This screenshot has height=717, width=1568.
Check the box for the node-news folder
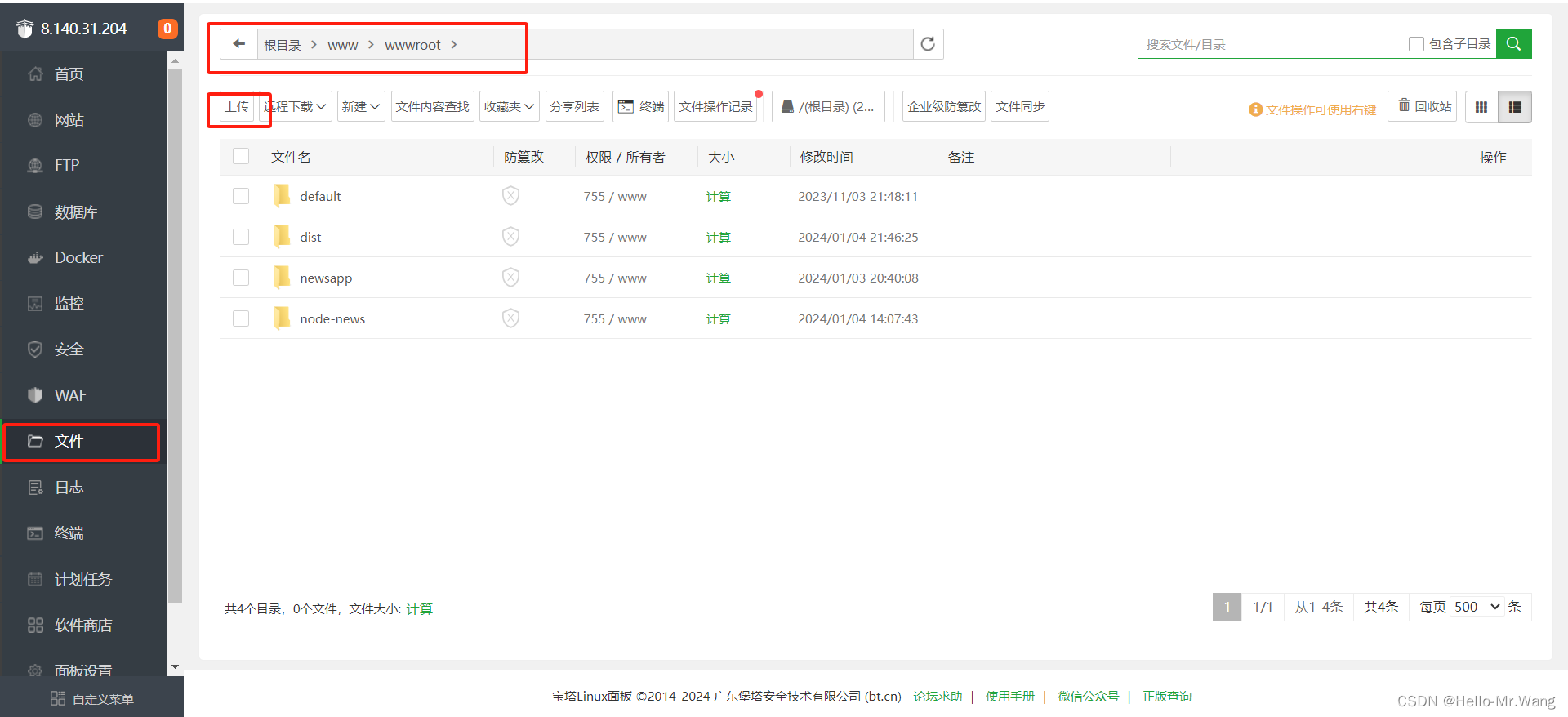[241, 318]
